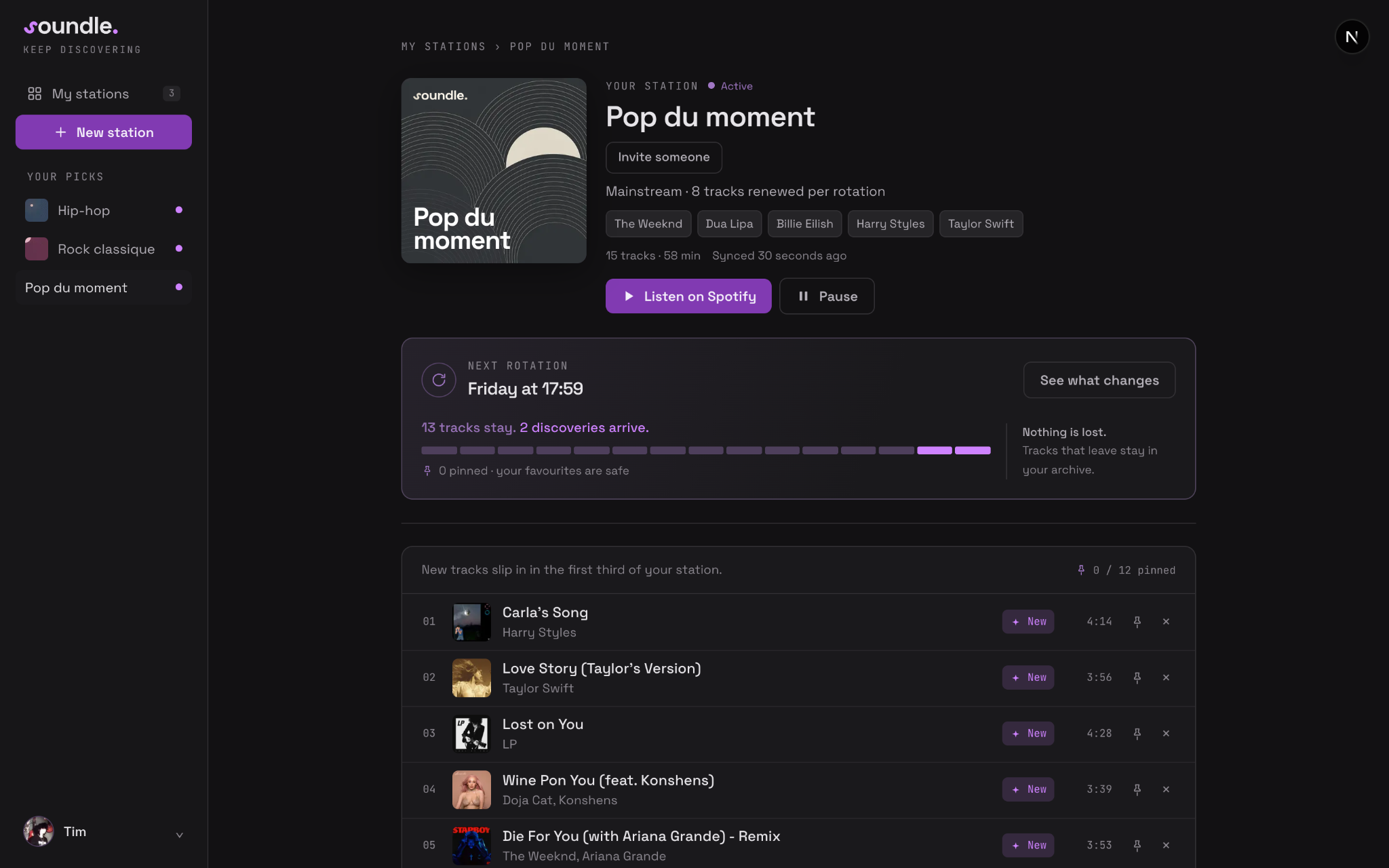
Task: Click the Active status indicator
Action: pyautogui.click(x=730, y=86)
